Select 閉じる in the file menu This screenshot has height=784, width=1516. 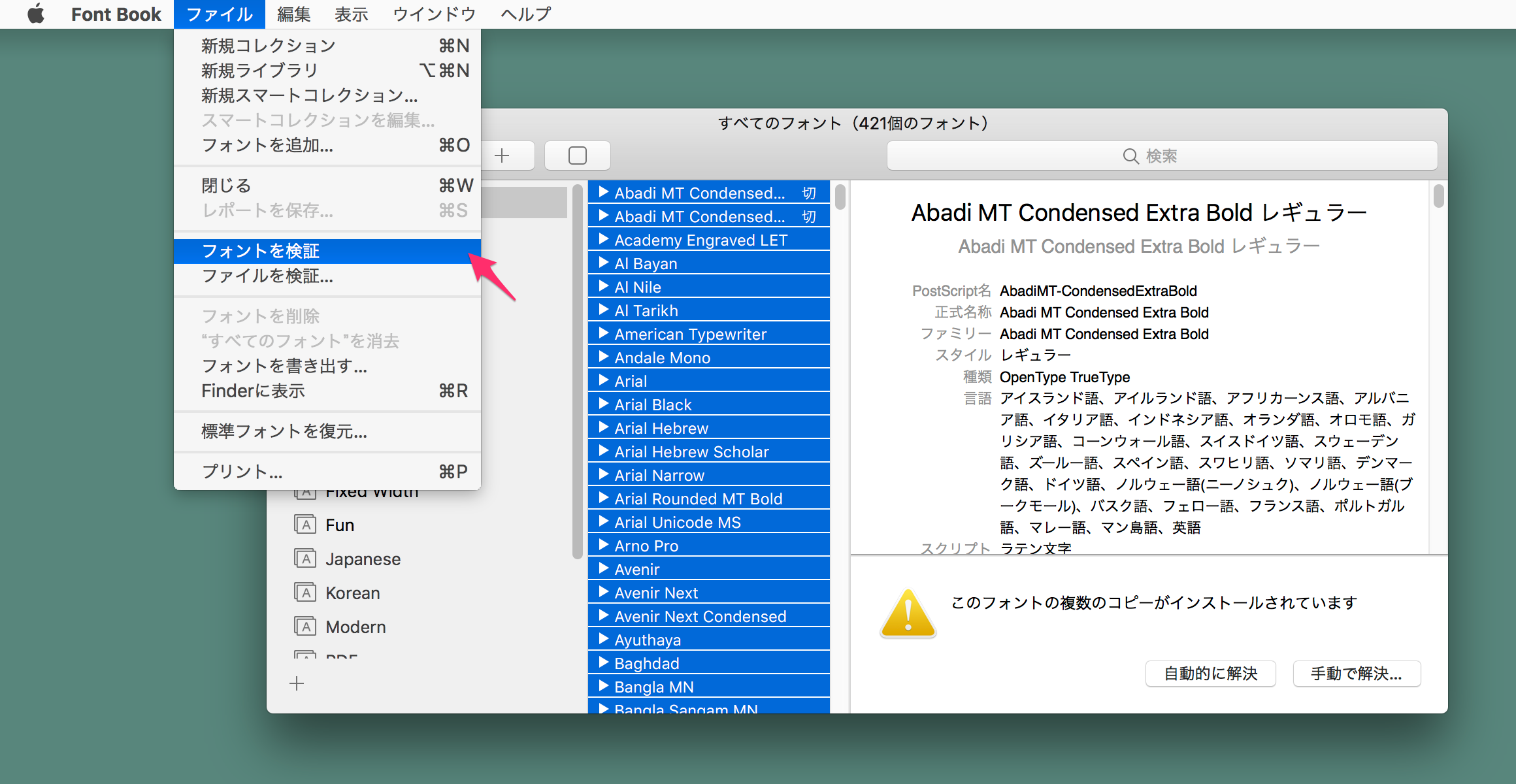pyautogui.click(x=327, y=186)
